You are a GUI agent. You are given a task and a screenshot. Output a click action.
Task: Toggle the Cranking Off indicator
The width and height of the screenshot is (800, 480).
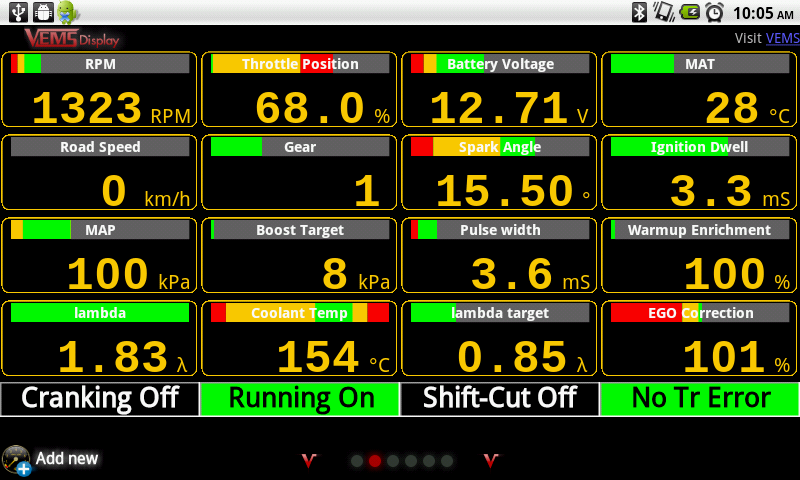[x=100, y=398]
